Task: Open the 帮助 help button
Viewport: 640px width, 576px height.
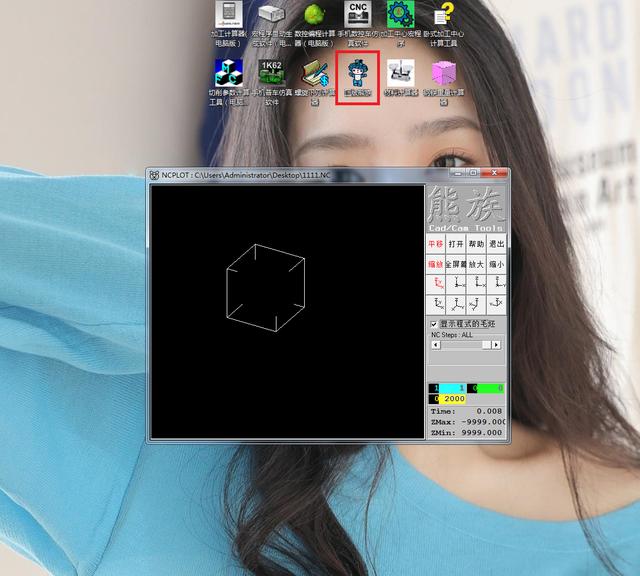Action: [x=476, y=243]
